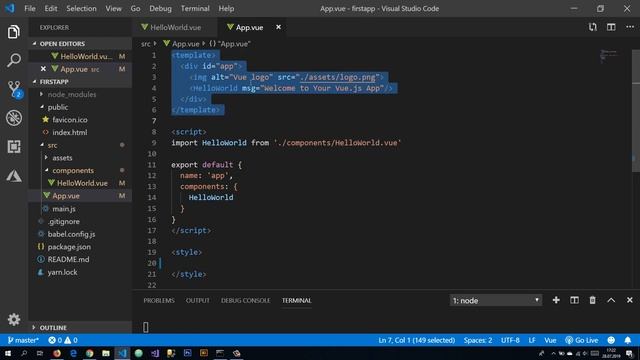Open the Edit menu

(51, 8)
